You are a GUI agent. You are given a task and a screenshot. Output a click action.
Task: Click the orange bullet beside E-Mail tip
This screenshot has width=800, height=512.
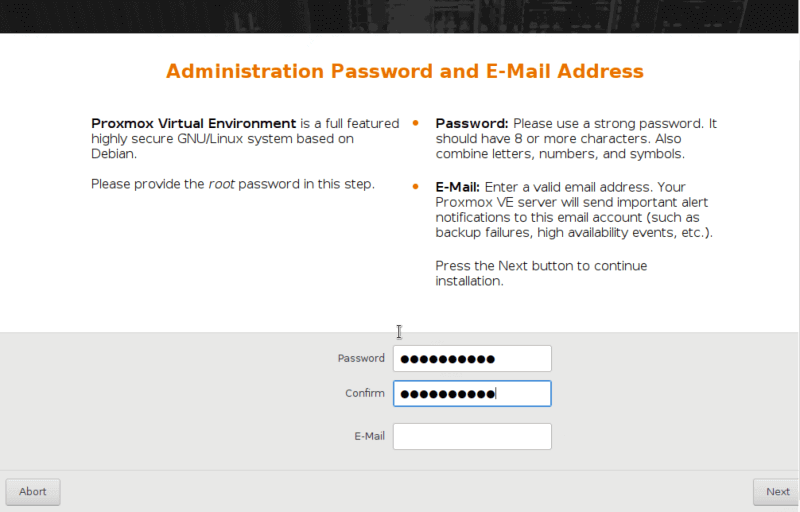click(x=416, y=186)
